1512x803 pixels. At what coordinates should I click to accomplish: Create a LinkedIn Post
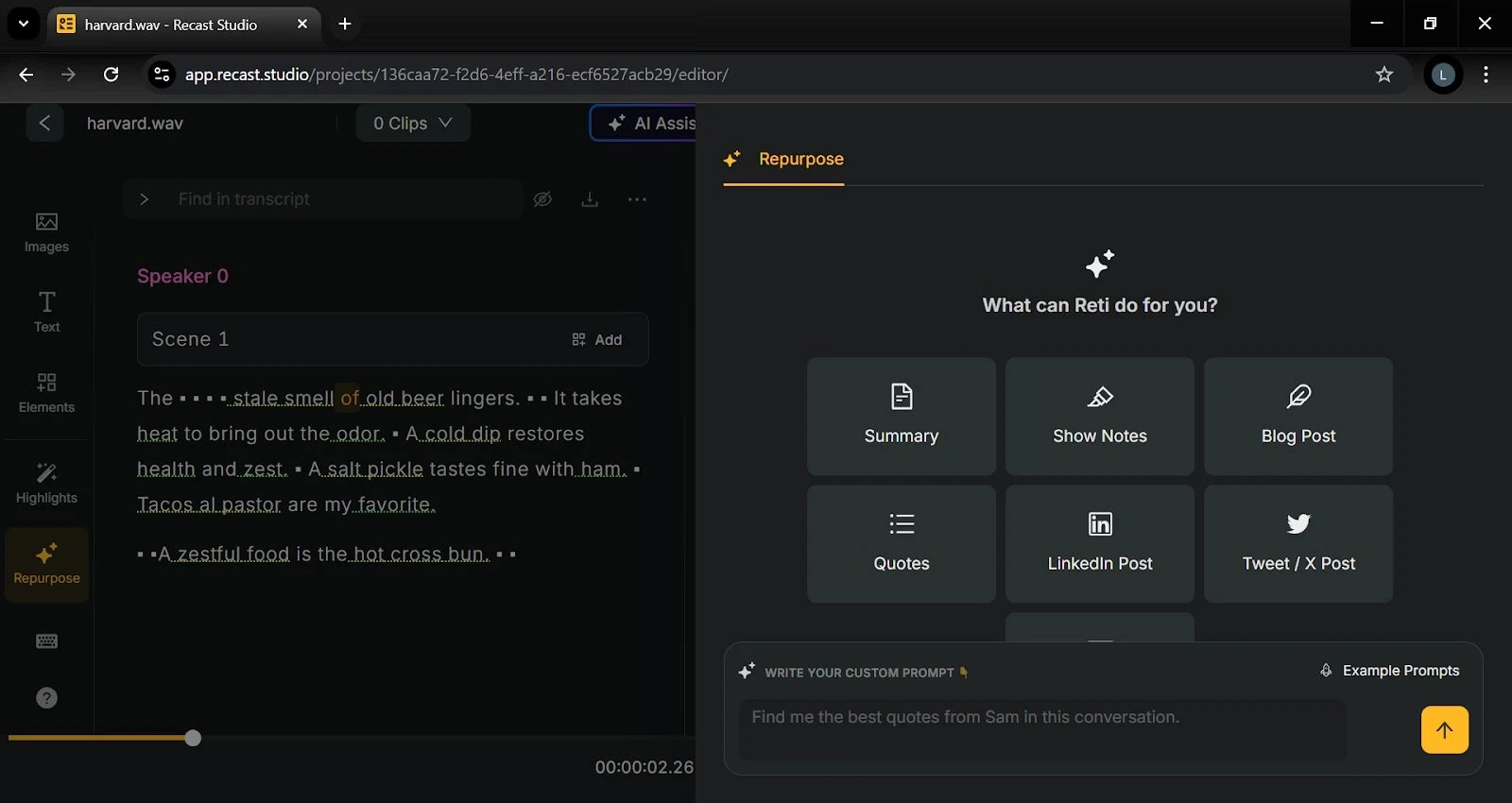click(1099, 543)
